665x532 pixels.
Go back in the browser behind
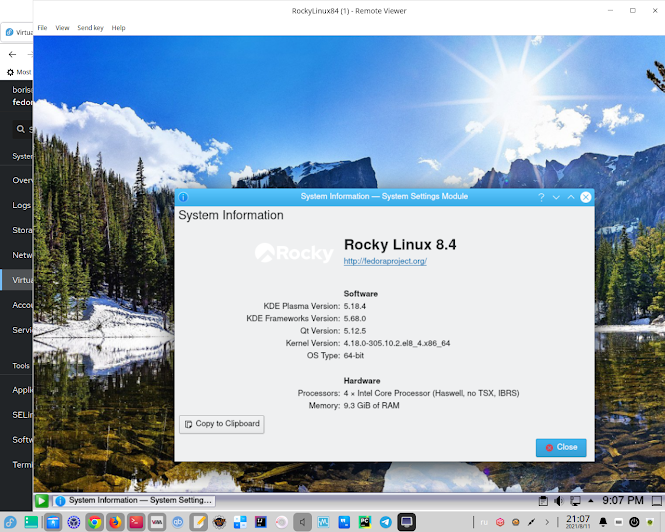(12, 54)
